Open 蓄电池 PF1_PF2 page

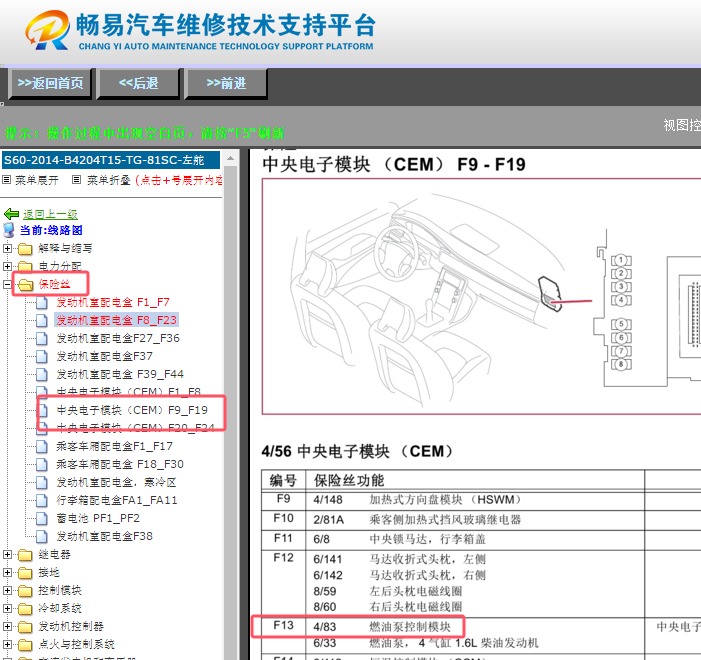coord(98,518)
